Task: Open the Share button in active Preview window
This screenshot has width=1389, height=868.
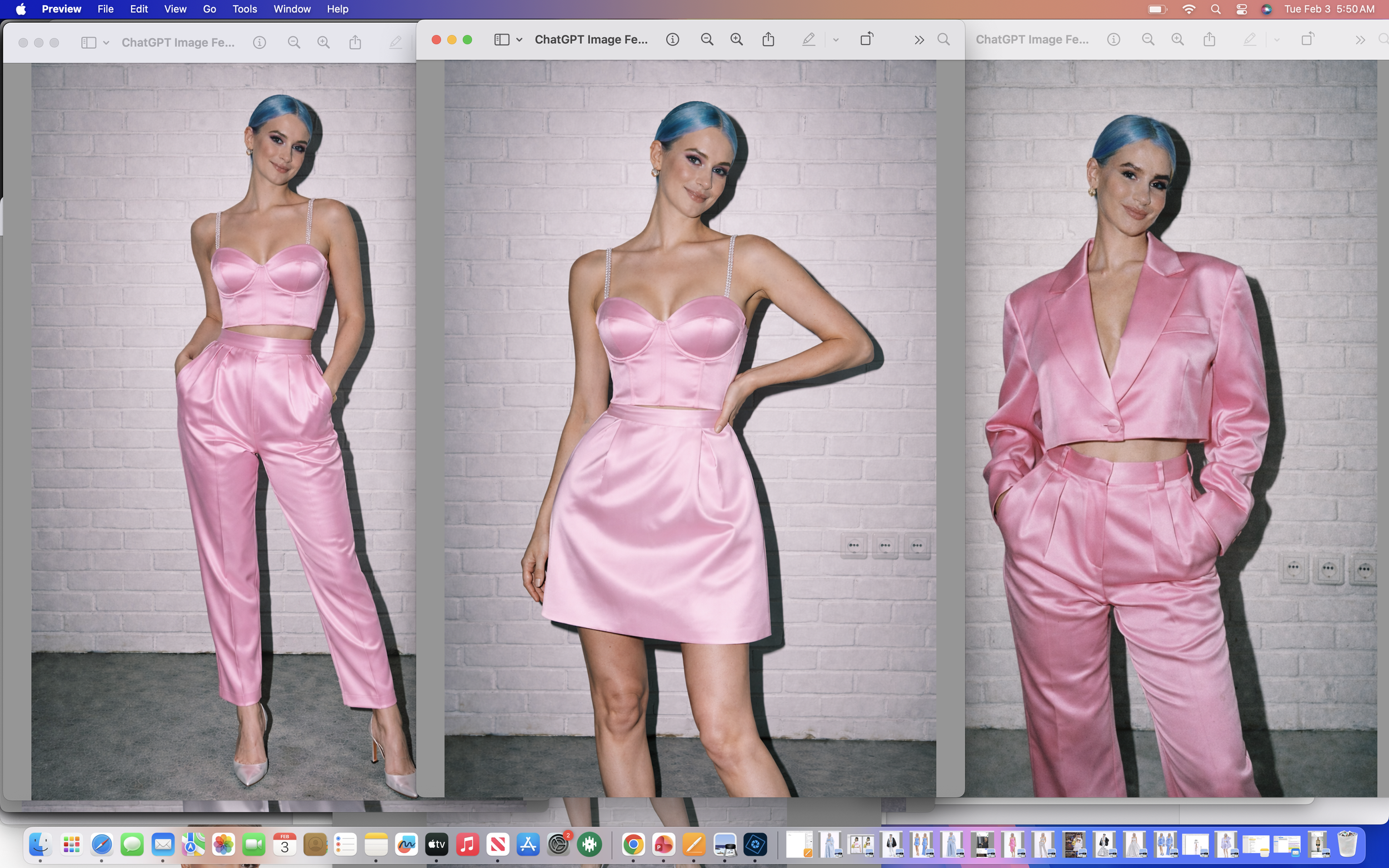Action: pos(768,39)
